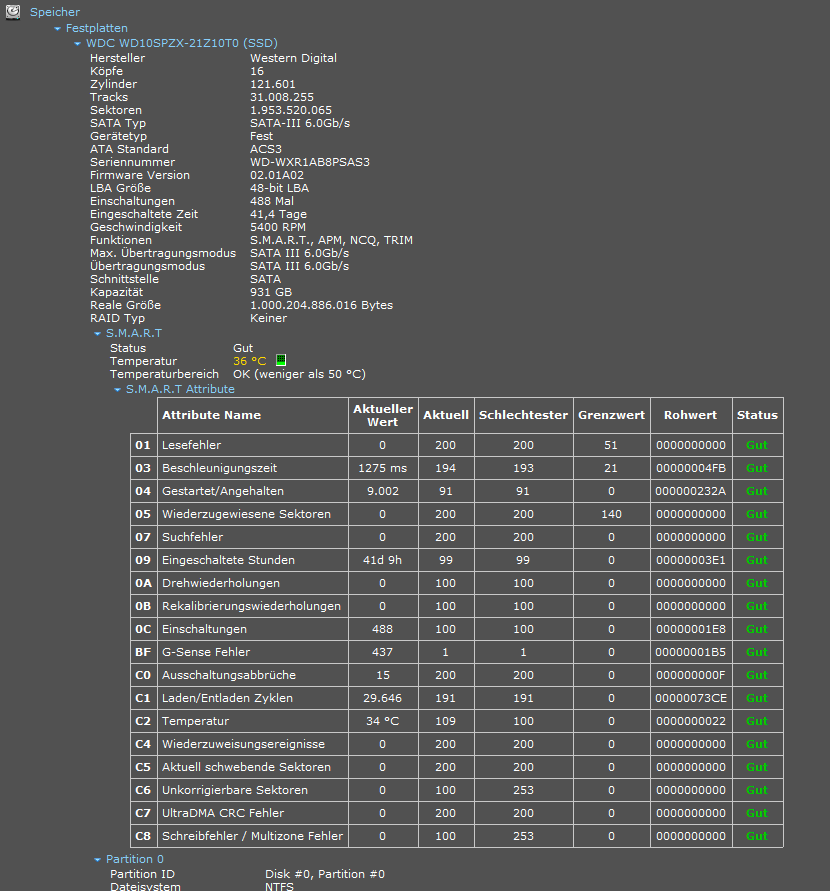Image resolution: width=830 pixels, height=891 pixels.
Task: Click the Schlechtester column header
Action: pos(523,415)
